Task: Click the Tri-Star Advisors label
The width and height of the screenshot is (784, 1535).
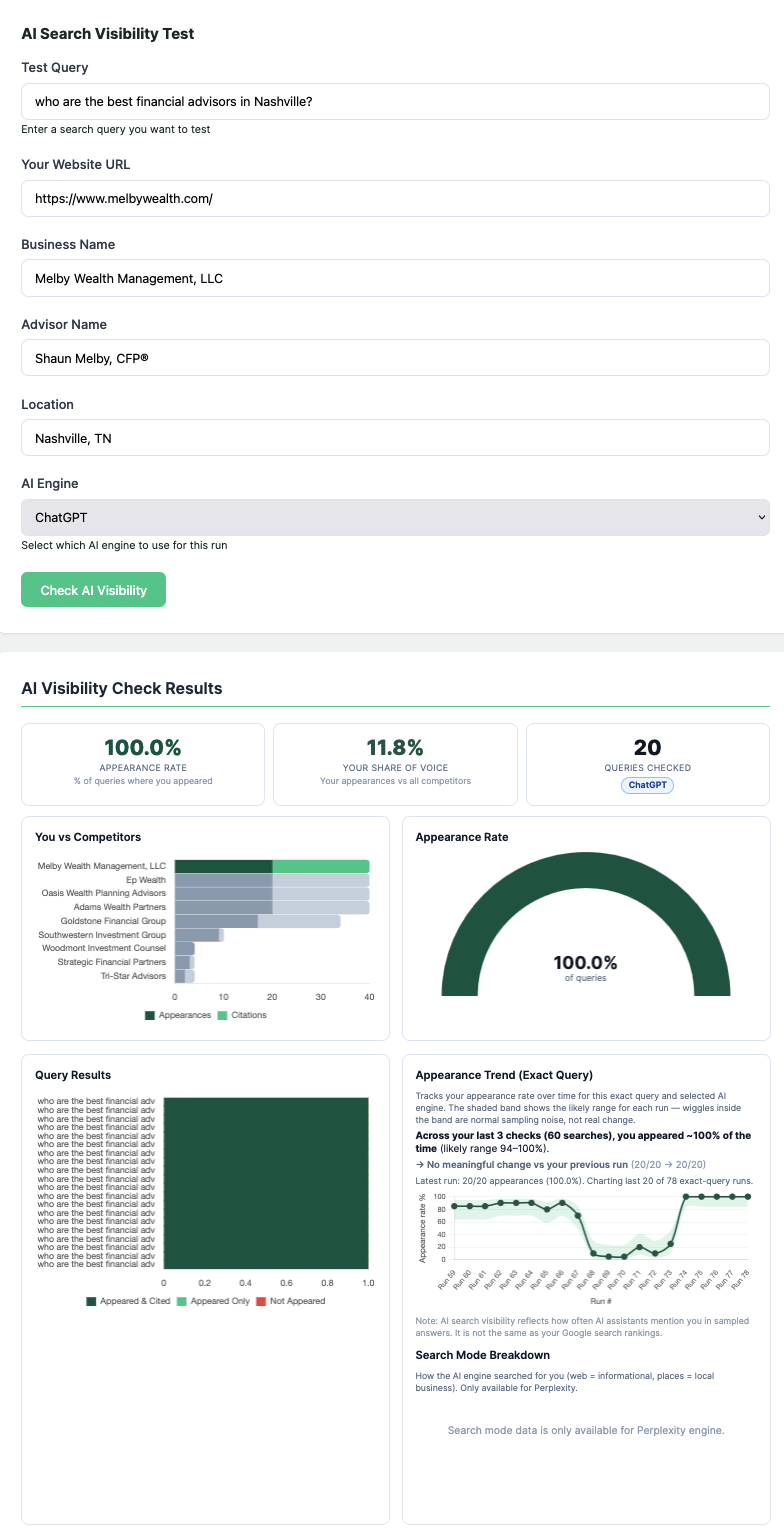Action: tap(133, 976)
